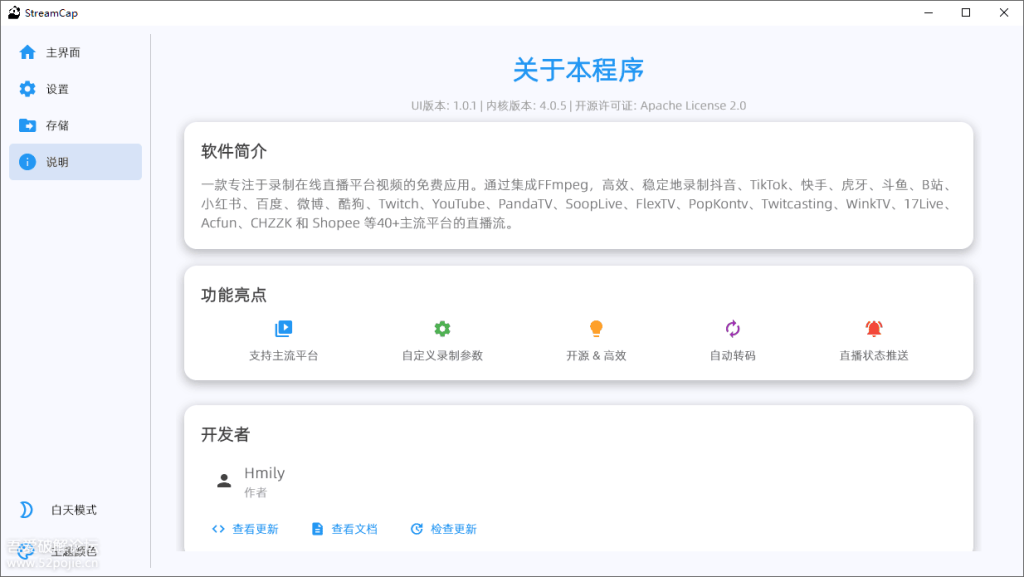Click the 直播状态推送 label
The image size is (1024, 577).
click(874, 356)
